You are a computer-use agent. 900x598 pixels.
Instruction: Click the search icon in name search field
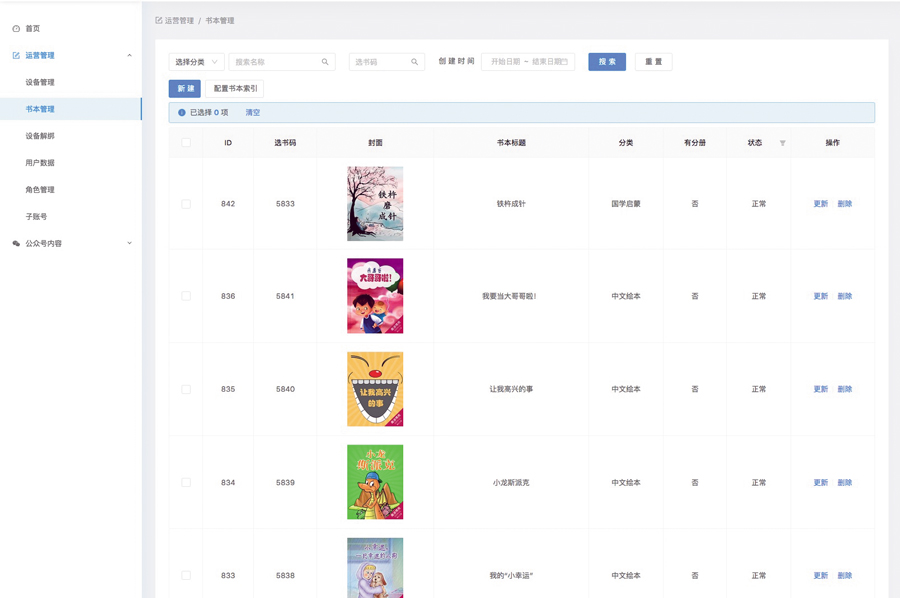[325, 62]
